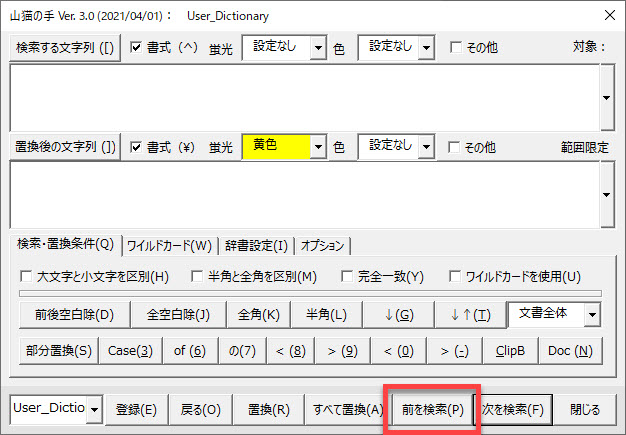Enable 大文字と小文字を区別(H) checkbox

[x=27, y=277]
